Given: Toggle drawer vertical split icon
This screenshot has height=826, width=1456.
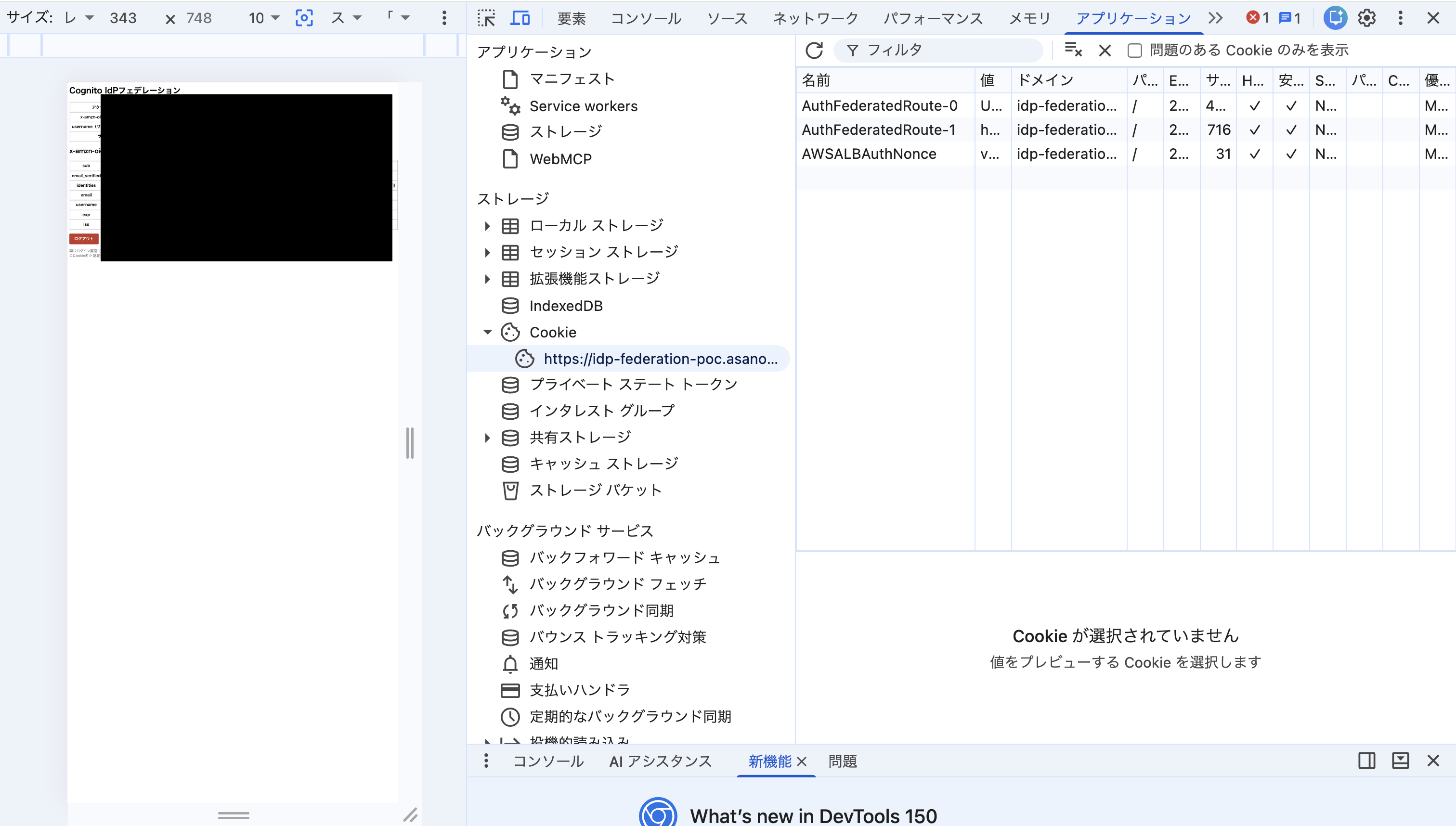Looking at the screenshot, I should [x=1366, y=761].
